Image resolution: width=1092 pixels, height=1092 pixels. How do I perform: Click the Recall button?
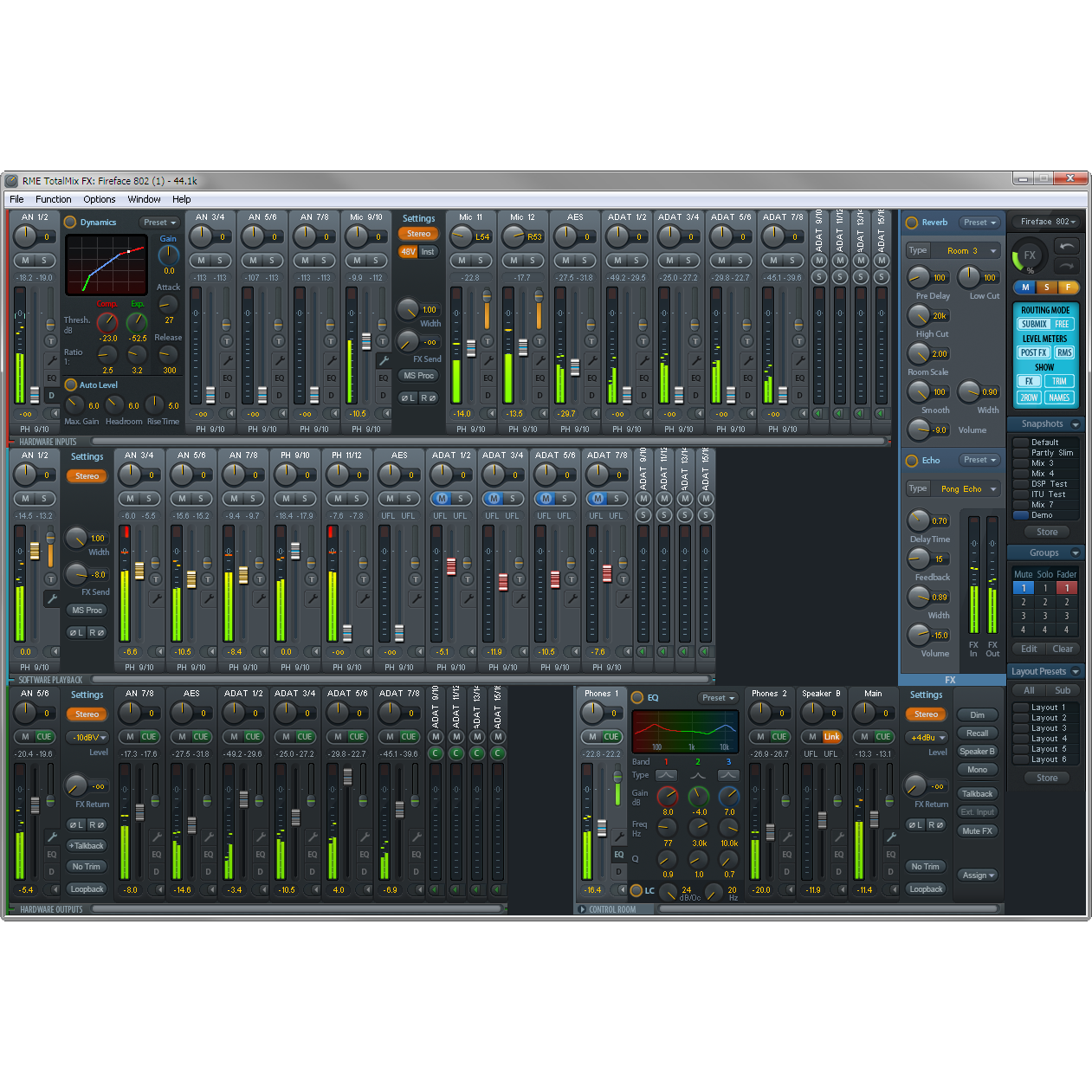pos(977,733)
